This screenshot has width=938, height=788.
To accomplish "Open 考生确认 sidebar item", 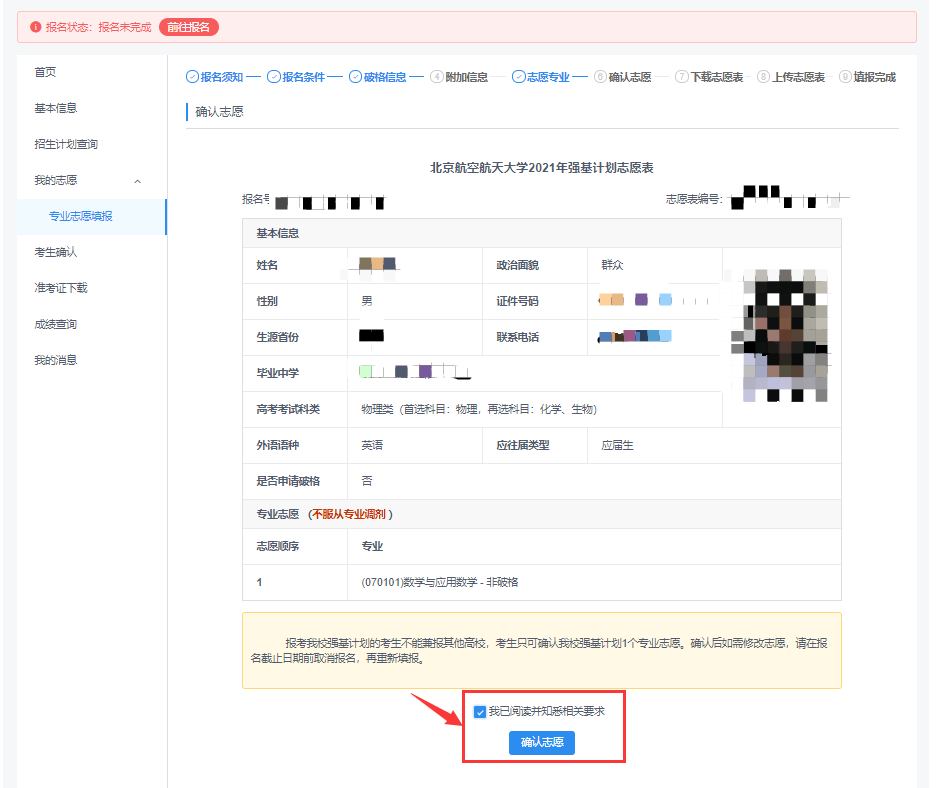I will pos(56,252).
